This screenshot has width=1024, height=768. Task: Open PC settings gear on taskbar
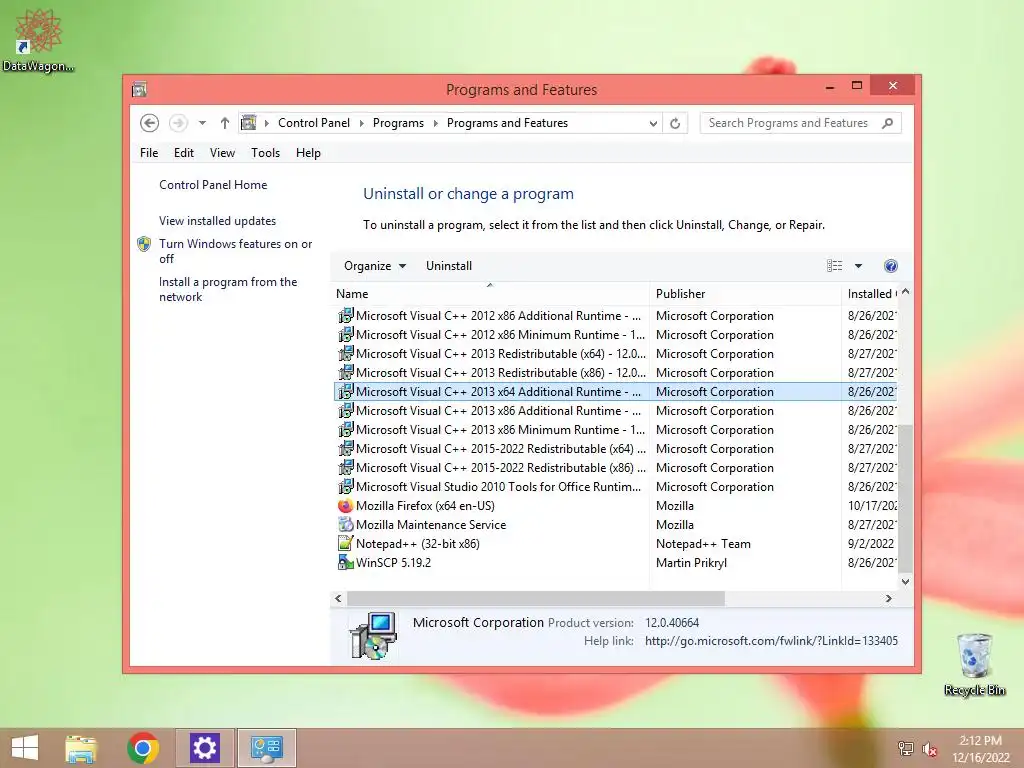(x=204, y=748)
